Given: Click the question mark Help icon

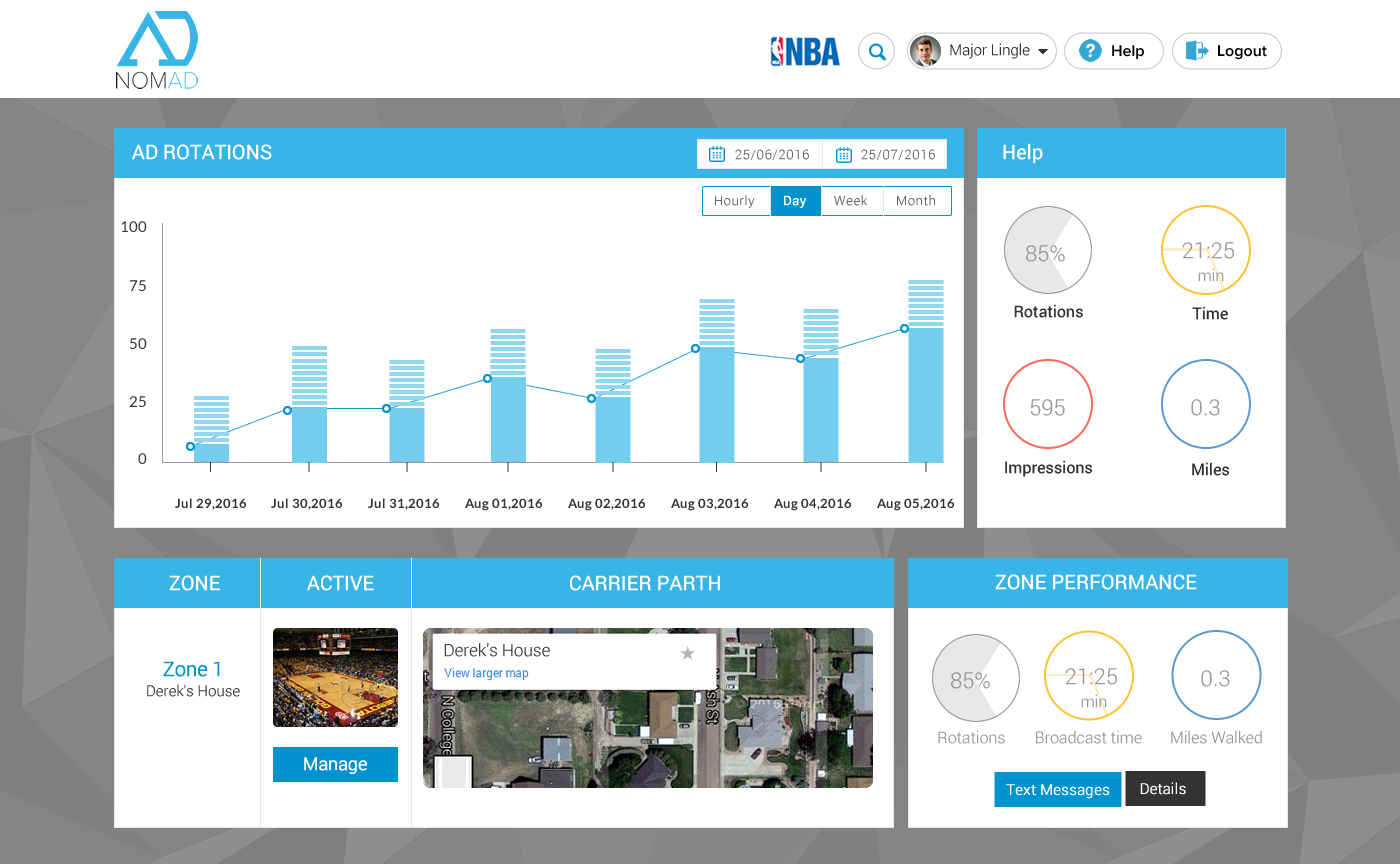Looking at the screenshot, I should pyautogui.click(x=1091, y=51).
